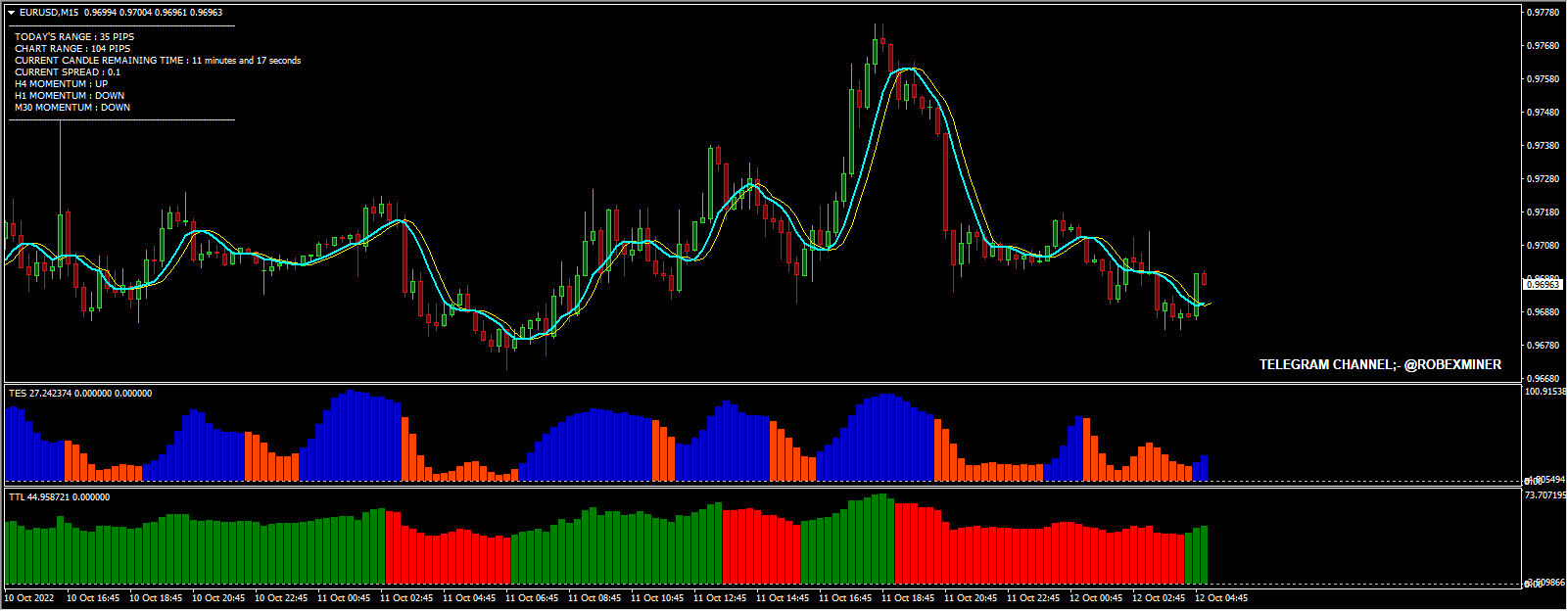Click the 0.97580 price scale label

point(1544,79)
